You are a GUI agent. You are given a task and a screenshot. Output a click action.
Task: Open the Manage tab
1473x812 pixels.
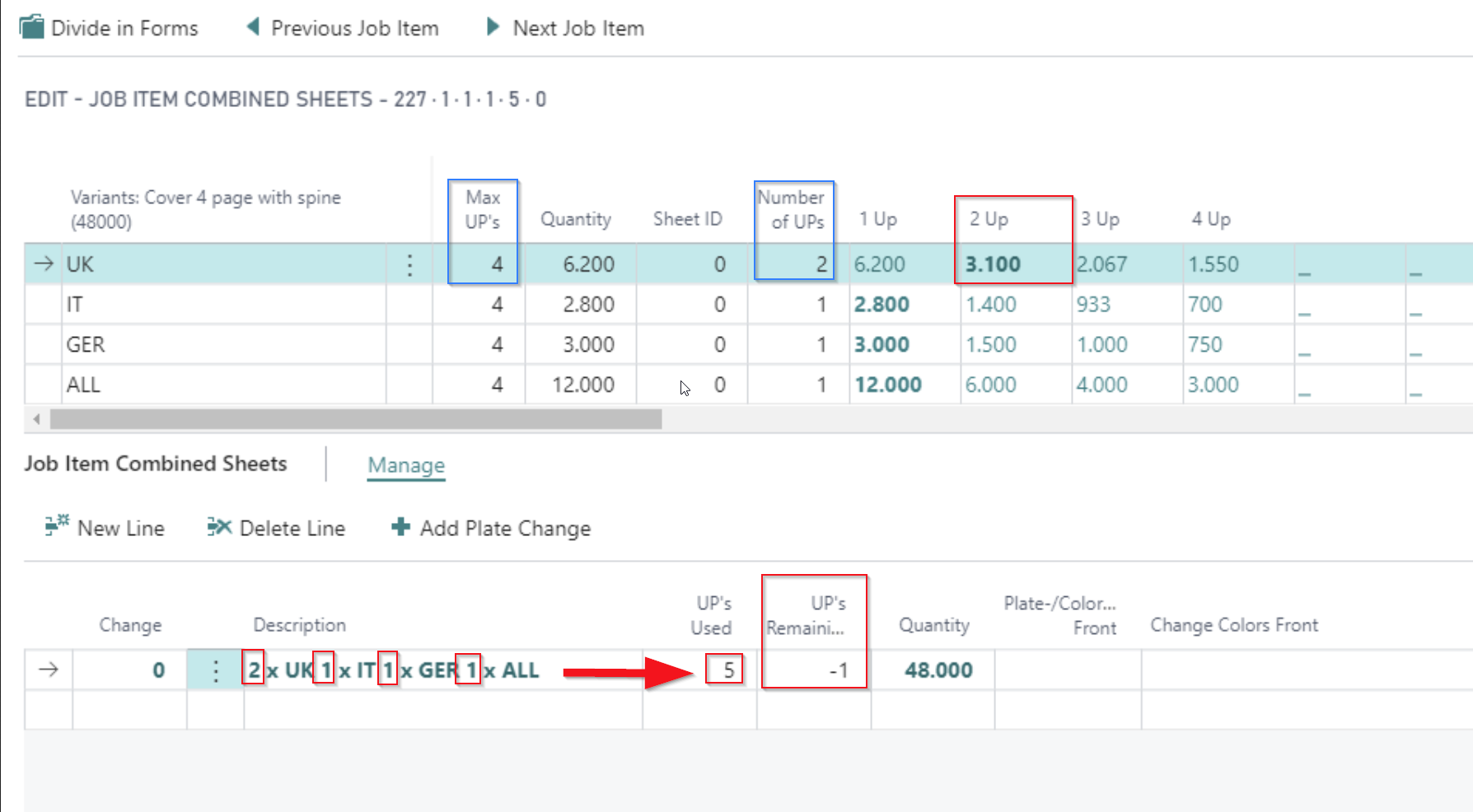(x=406, y=465)
